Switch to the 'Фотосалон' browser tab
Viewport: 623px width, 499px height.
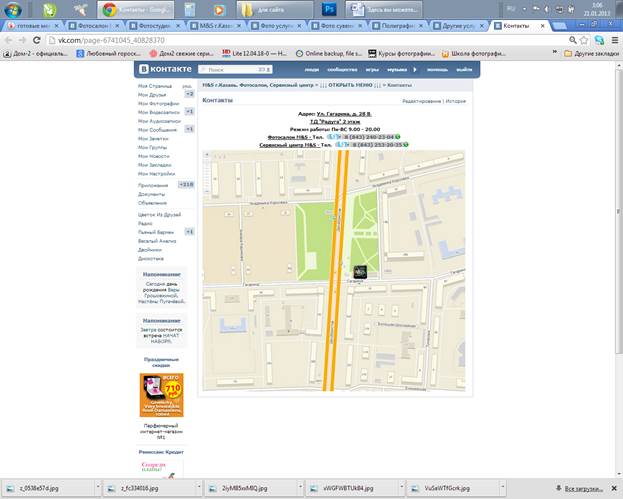(x=94, y=26)
